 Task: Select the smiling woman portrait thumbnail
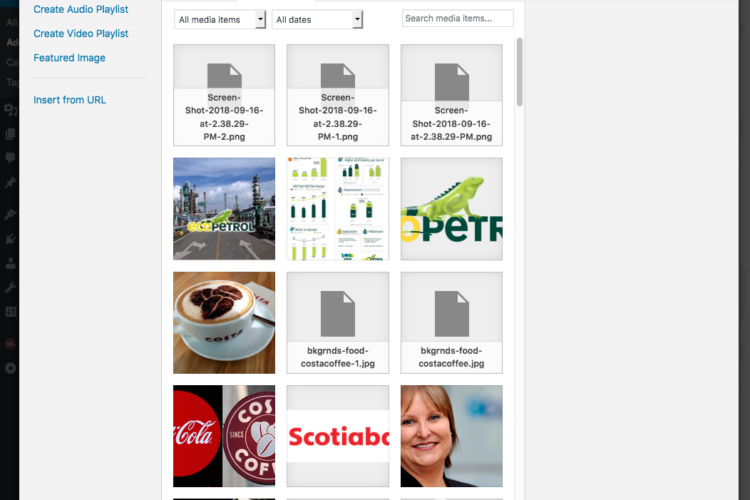[x=452, y=436]
